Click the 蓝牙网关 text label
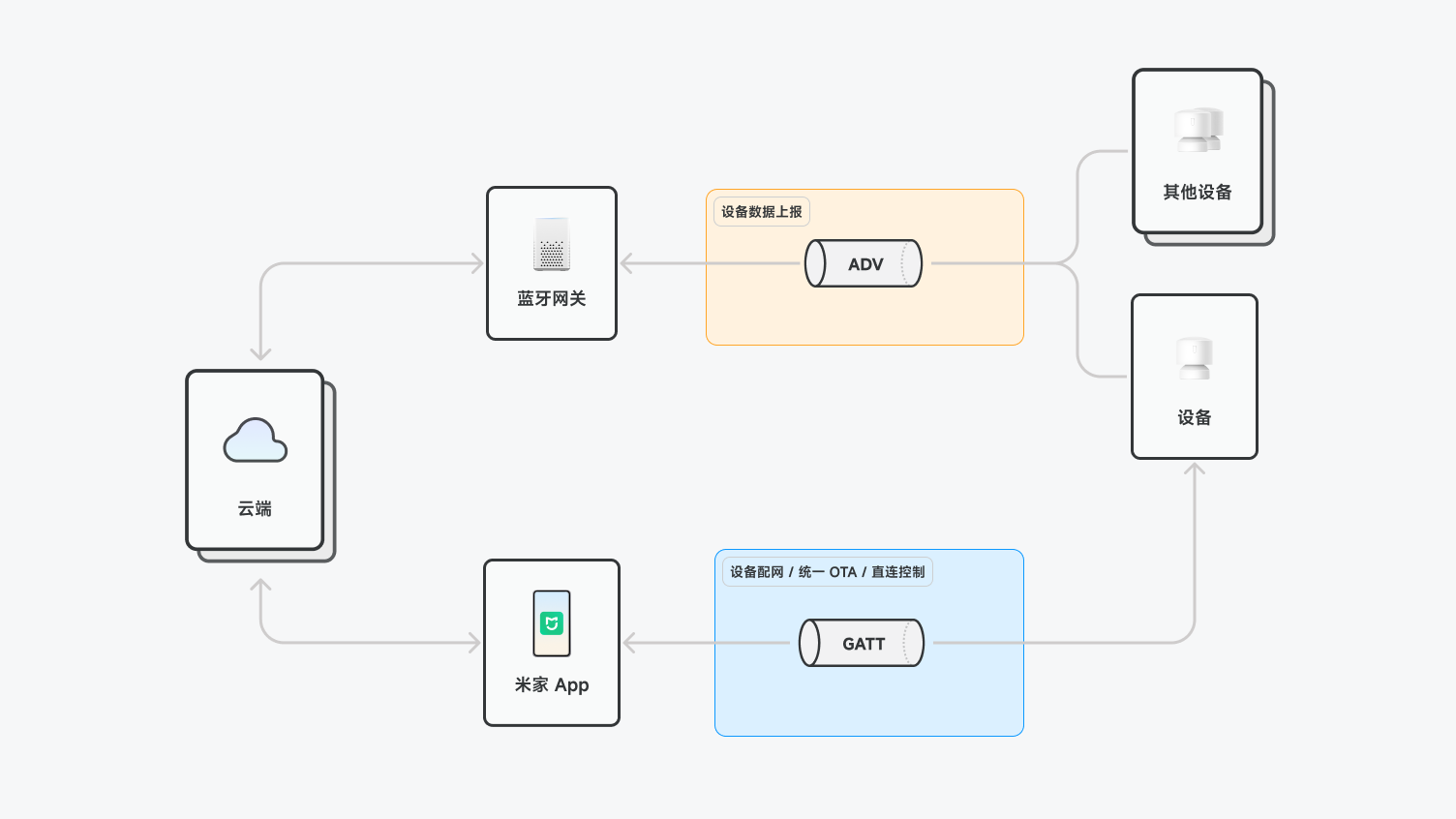The image size is (1456, 819). click(x=552, y=298)
